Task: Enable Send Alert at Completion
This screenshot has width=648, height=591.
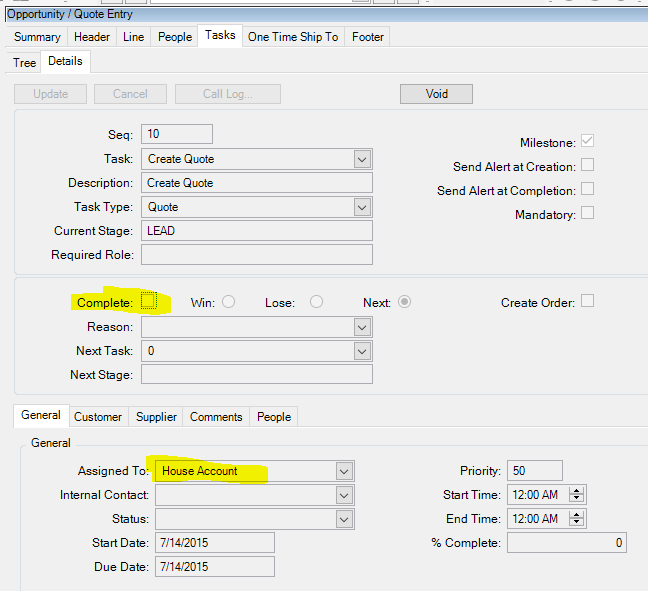Action: coord(587,189)
